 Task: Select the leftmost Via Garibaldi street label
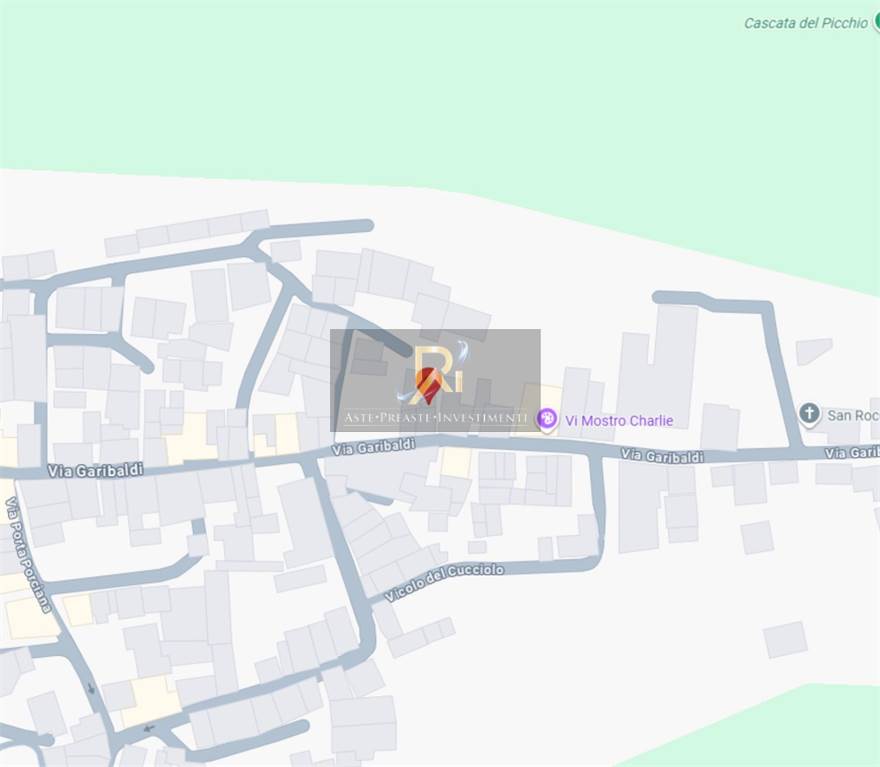tap(95, 470)
